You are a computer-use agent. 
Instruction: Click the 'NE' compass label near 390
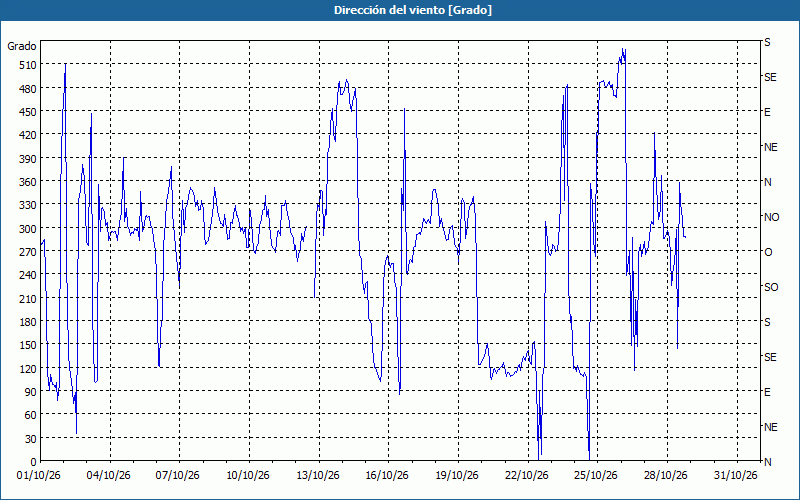click(771, 147)
